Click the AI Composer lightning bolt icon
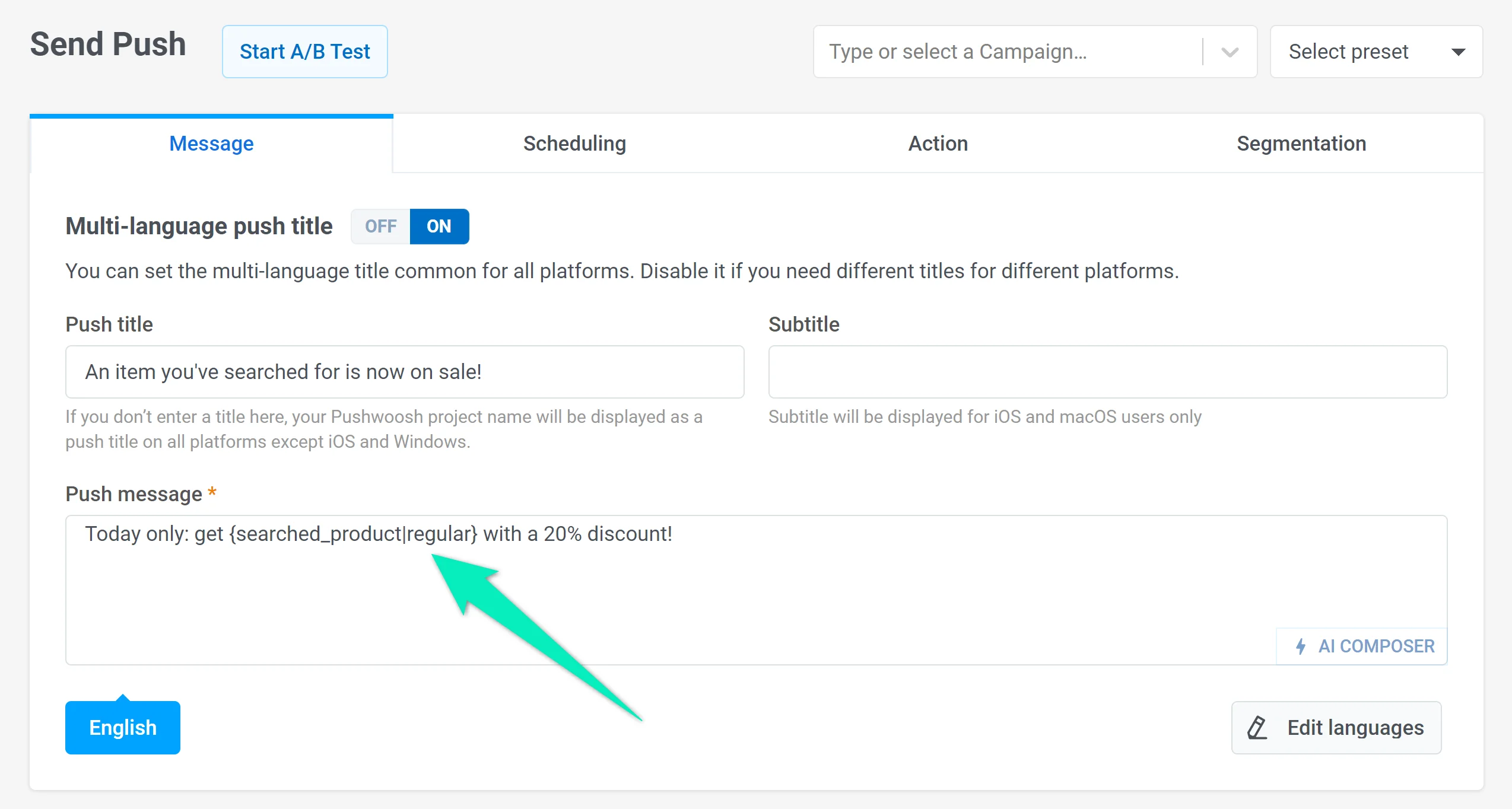1512x809 pixels. 1301,646
